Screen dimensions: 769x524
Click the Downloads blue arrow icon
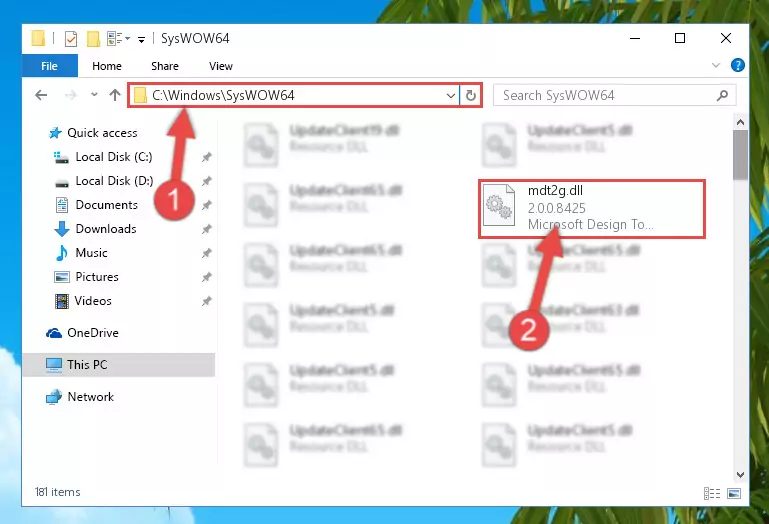pos(62,229)
